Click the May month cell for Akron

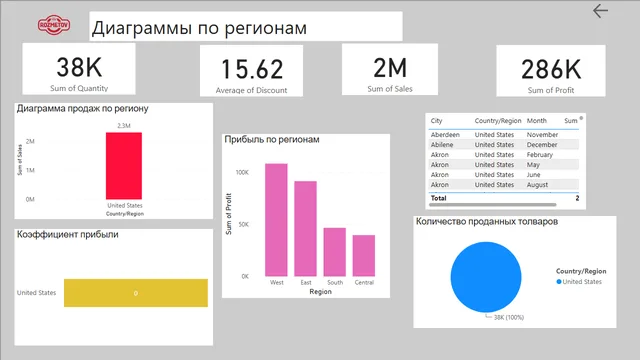[x=533, y=164]
